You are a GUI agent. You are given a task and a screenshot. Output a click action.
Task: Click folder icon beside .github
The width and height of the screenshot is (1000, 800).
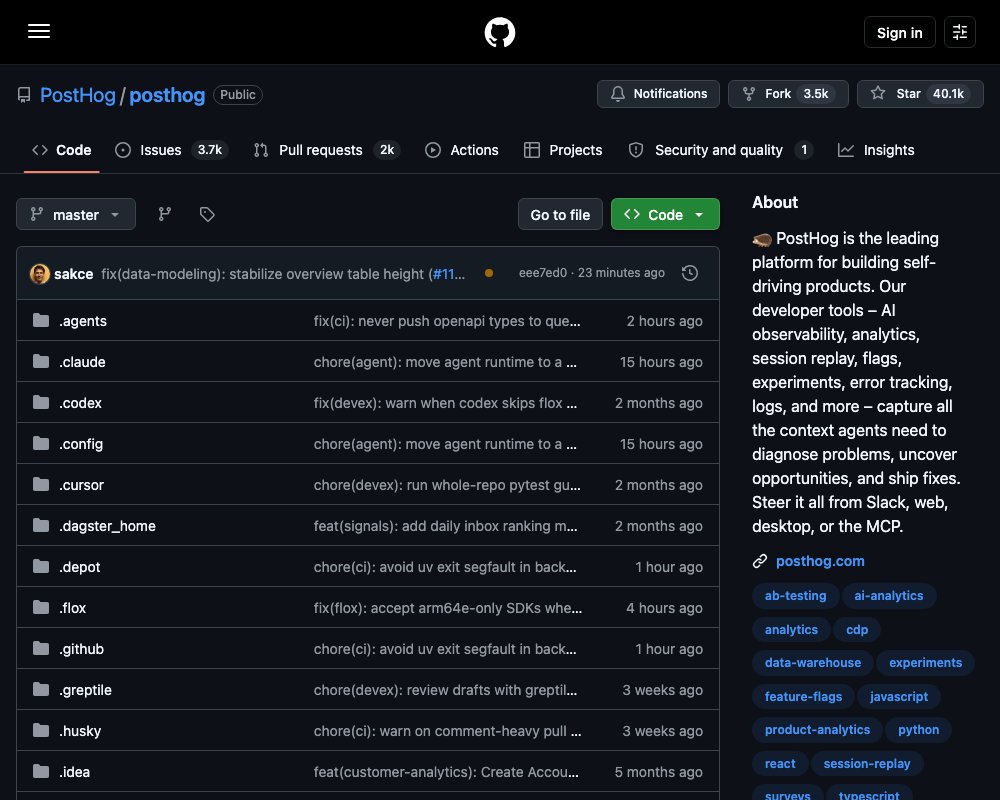41,648
